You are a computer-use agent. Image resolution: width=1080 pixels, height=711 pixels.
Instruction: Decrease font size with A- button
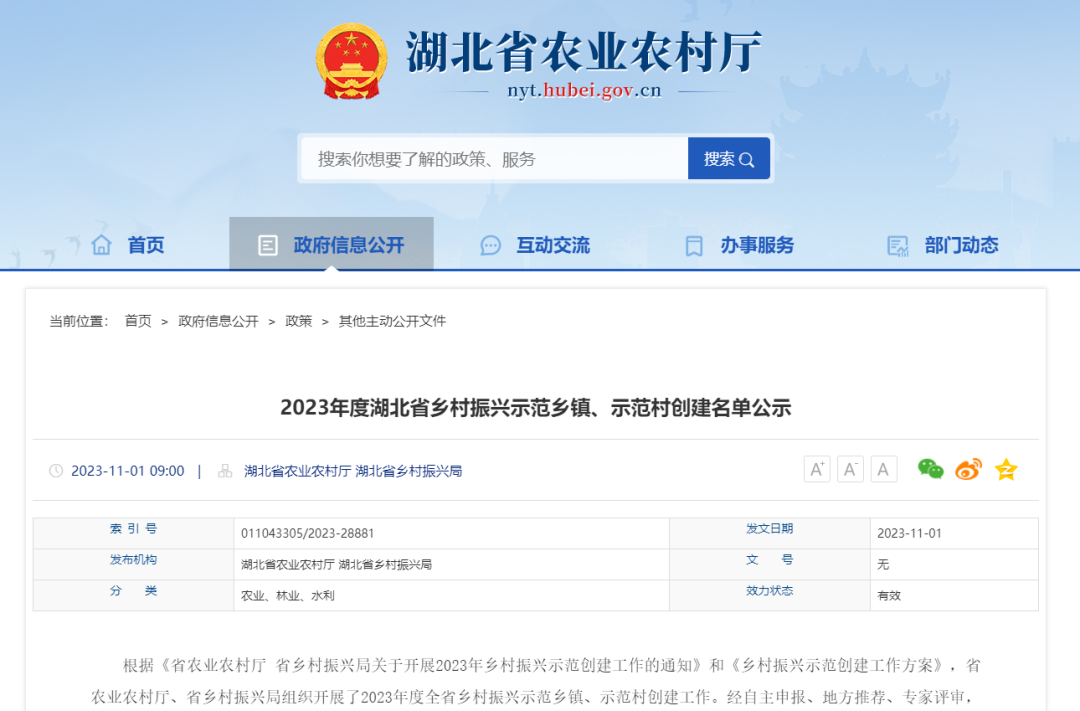coord(850,469)
